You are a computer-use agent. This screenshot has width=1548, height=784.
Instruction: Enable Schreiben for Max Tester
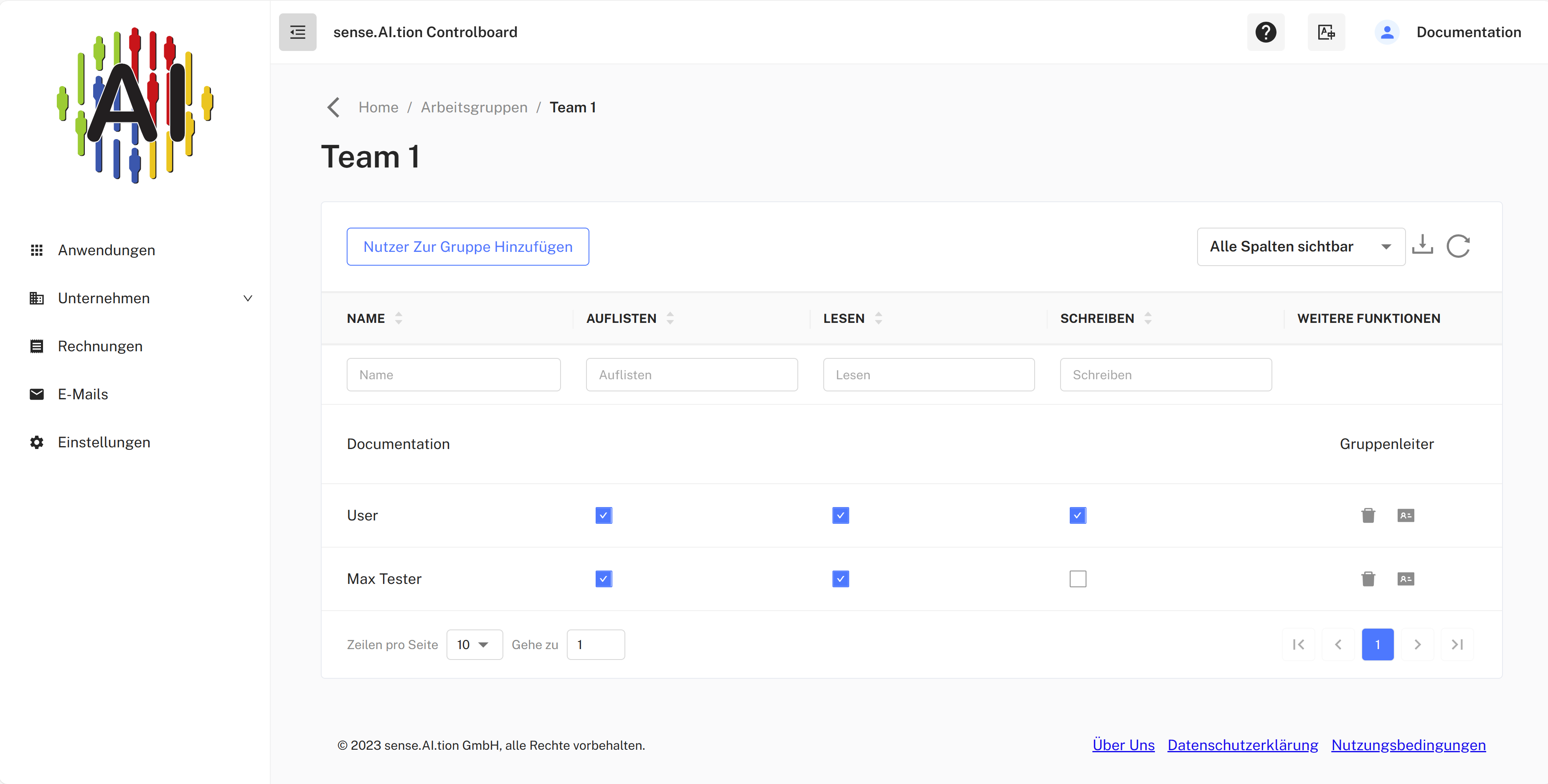tap(1078, 579)
